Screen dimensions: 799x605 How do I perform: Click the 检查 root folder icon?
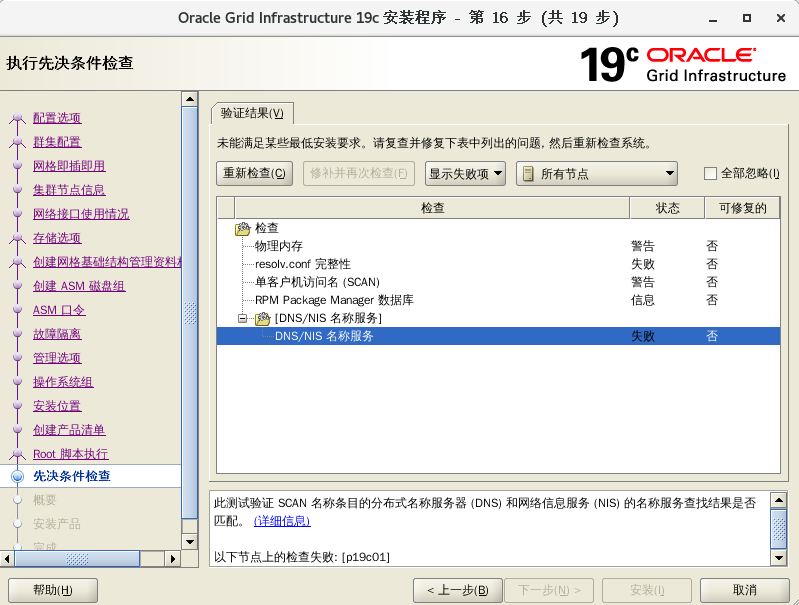click(x=243, y=228)
